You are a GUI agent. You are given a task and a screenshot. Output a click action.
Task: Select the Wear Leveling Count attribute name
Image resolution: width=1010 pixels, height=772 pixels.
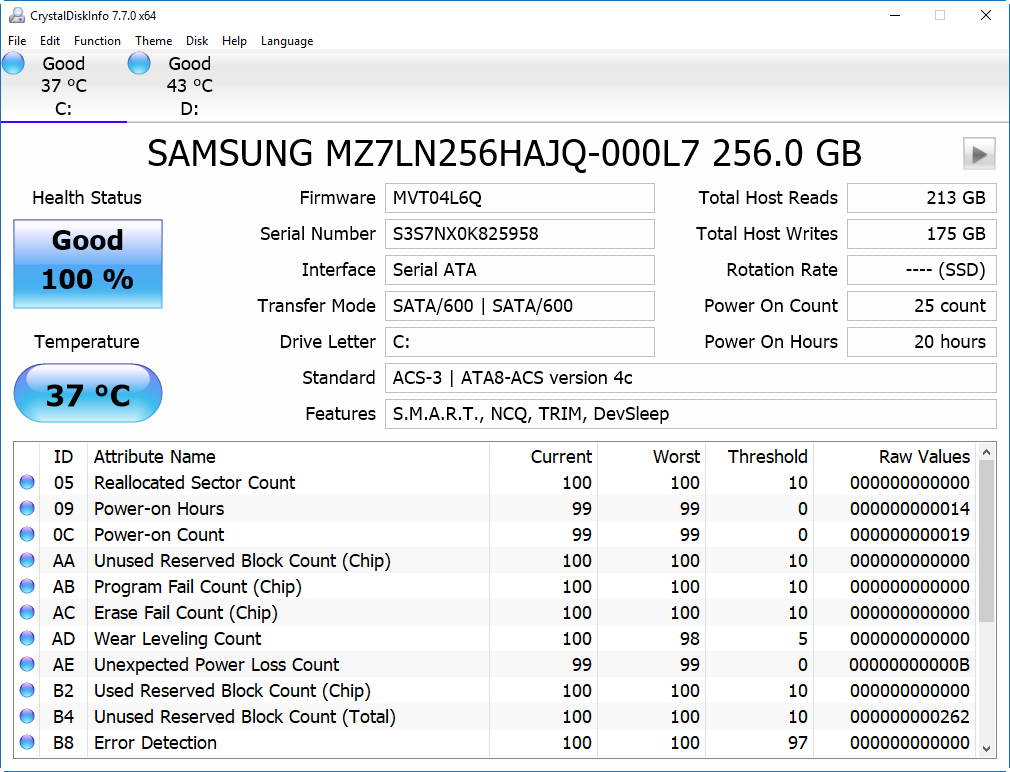178,638
